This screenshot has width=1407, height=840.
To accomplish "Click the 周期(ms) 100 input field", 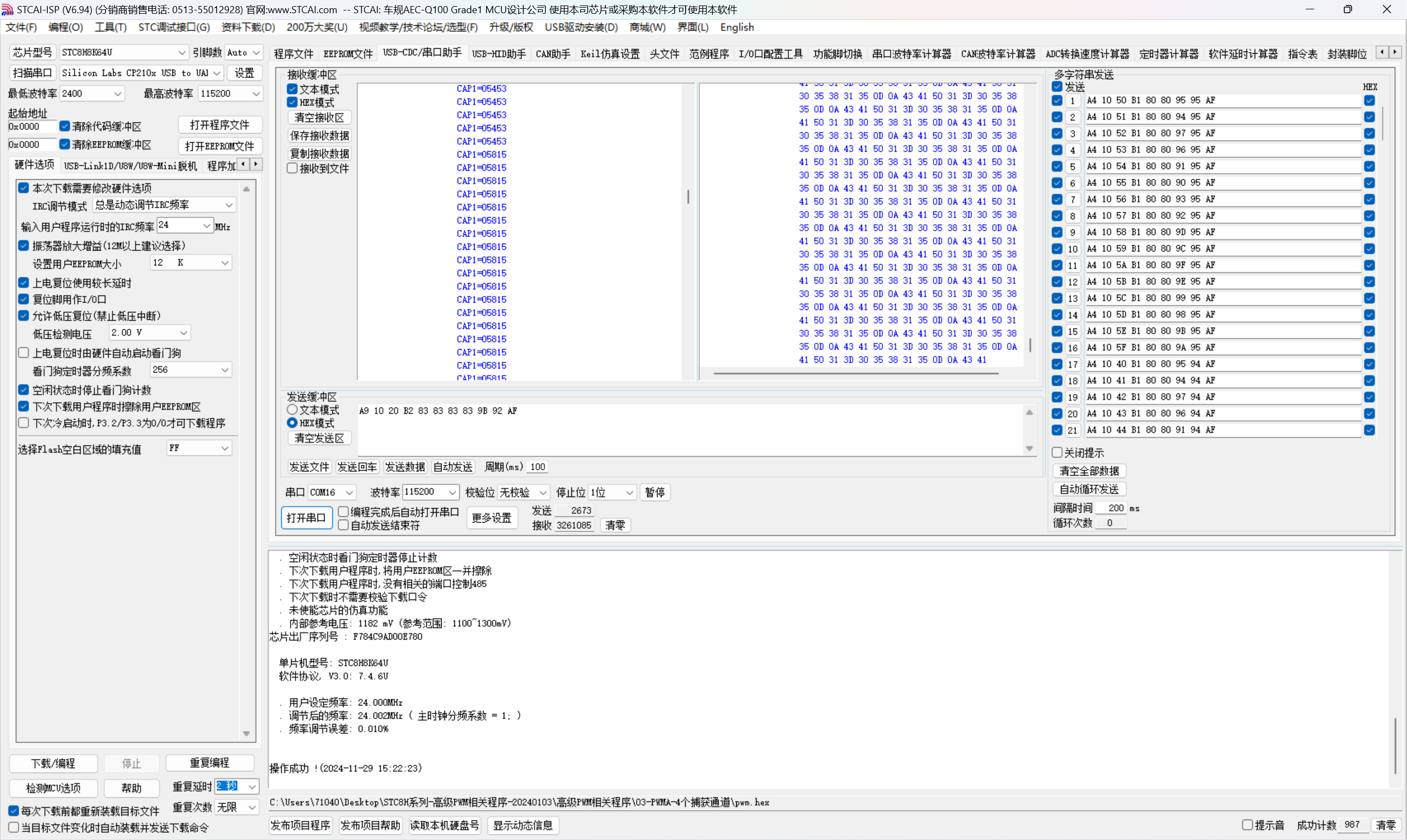I will click(538, 467).
